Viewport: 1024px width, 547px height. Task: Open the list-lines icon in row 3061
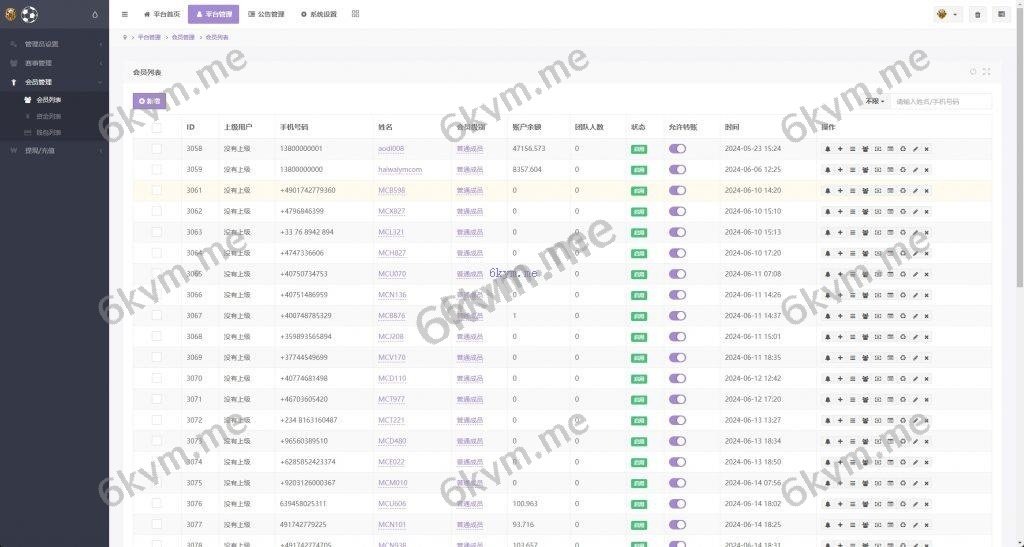click(852, 191)
